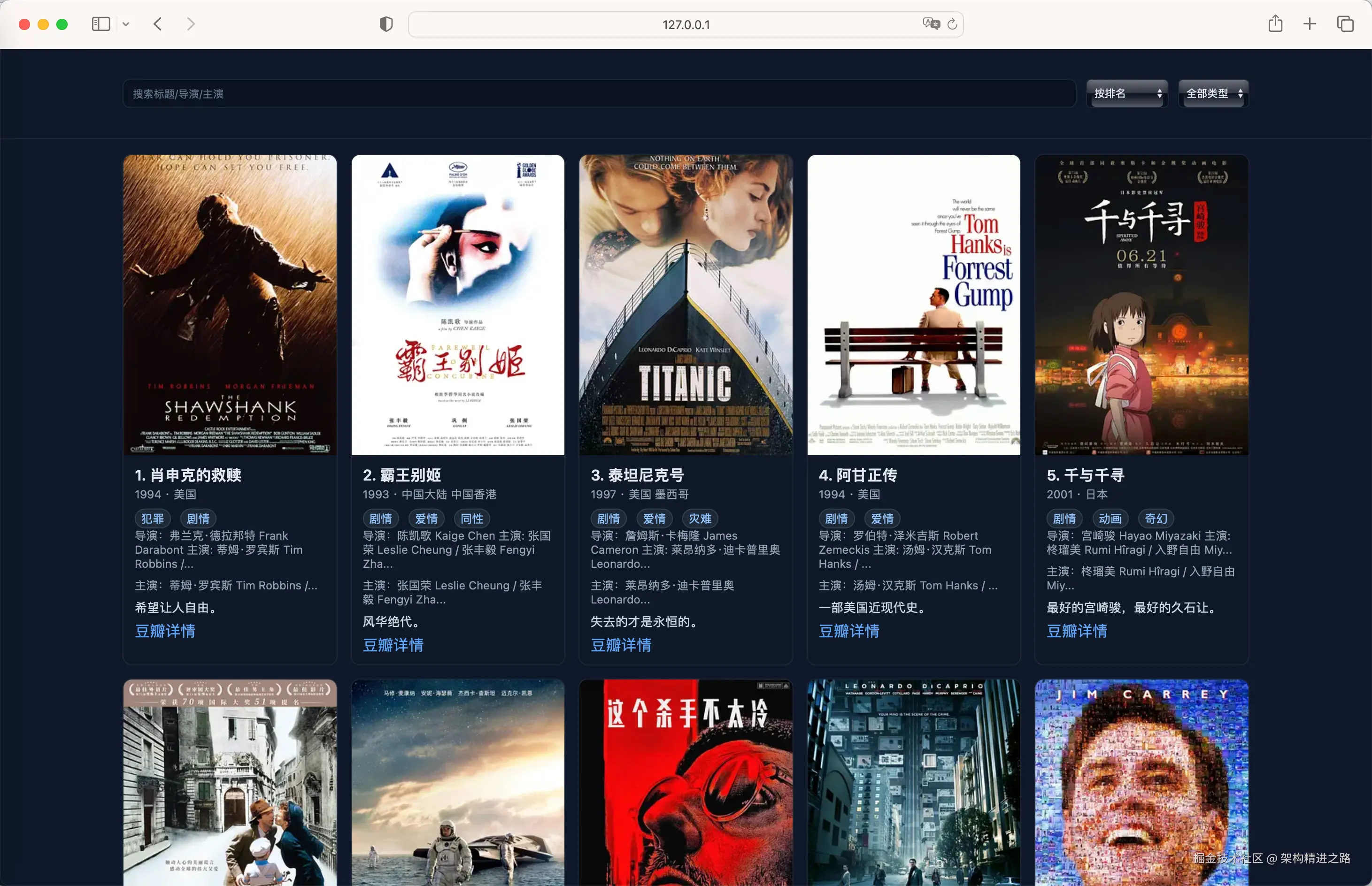Open the 按排名 sort dropdown
The height and width of the screenshot is (886, 1372).
pyautogui.click(x=1127, y=94)
